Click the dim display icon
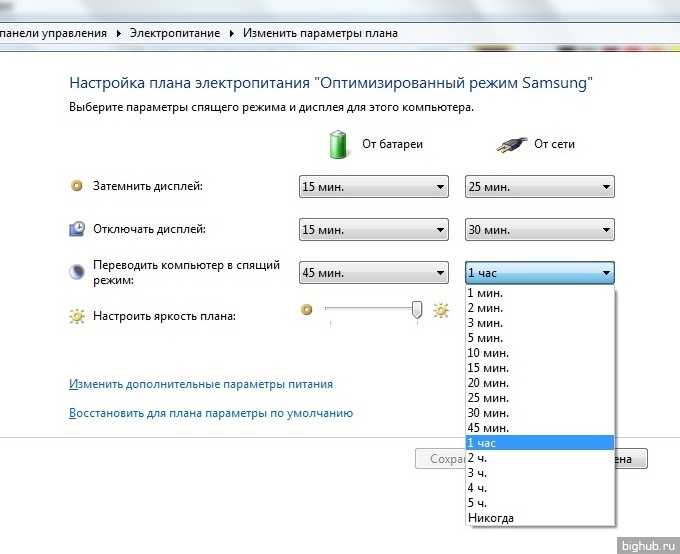Screen dimensions: 680x554 pos(77,186)
